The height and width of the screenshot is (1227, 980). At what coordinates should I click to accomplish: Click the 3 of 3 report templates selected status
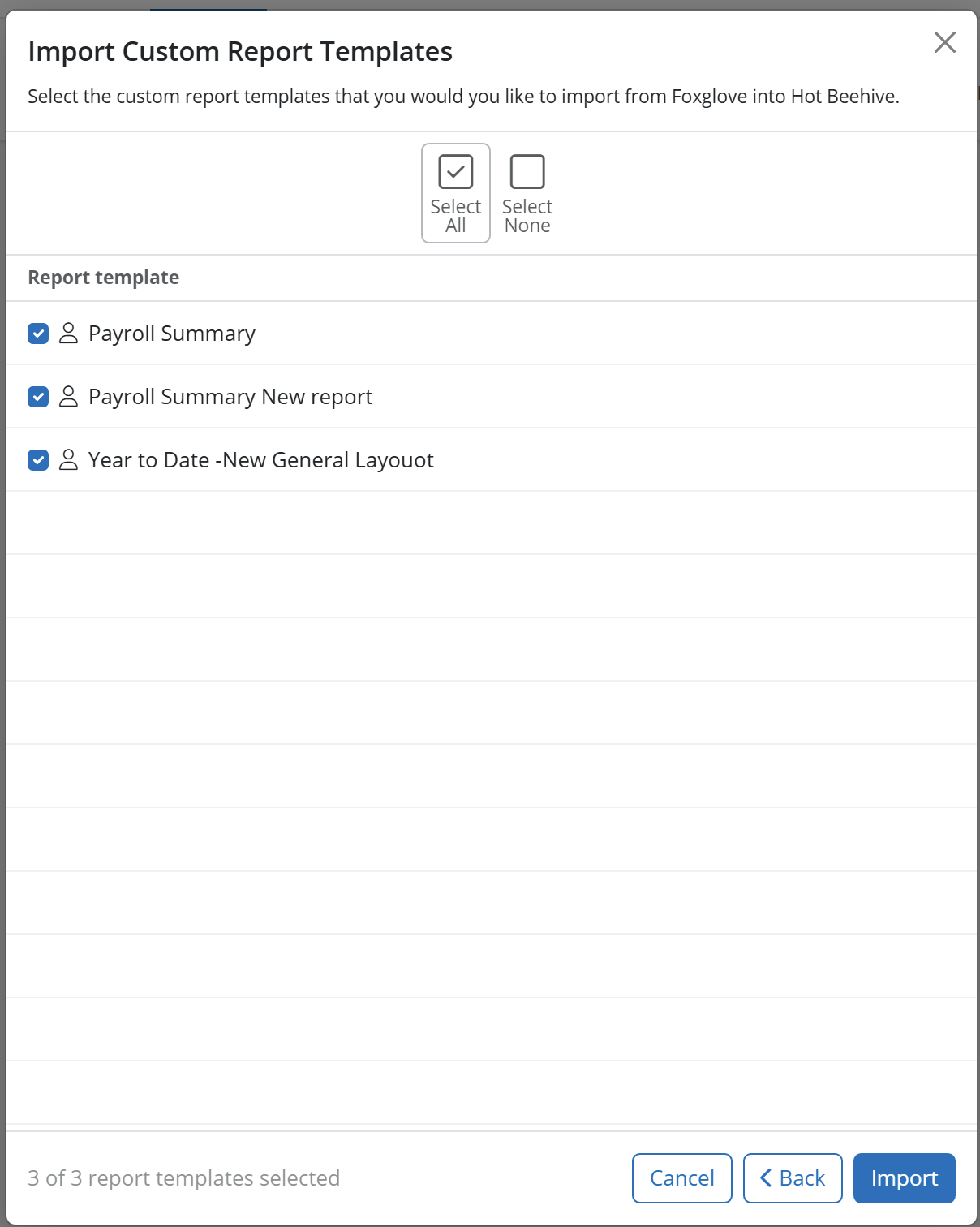[x=184, y=1178]
